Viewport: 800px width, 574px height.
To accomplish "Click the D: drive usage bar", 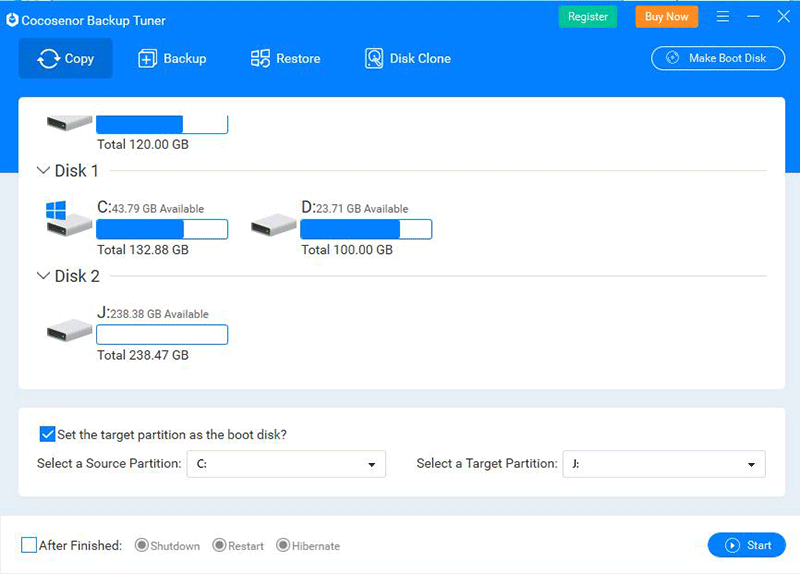I will 366,229.
